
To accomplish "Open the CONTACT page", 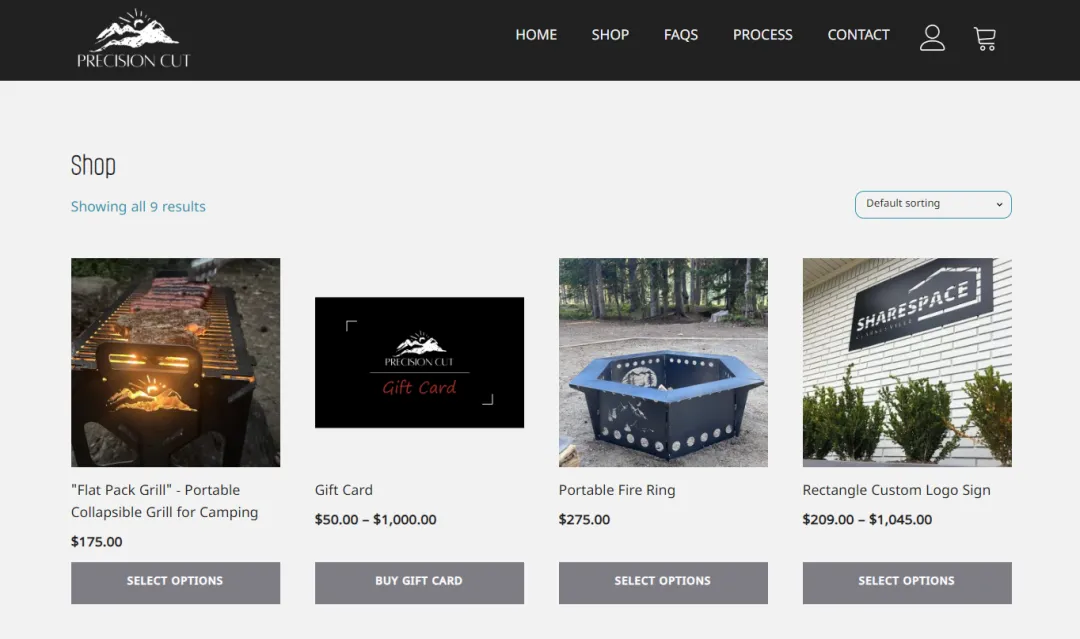I will click(858, 34).
